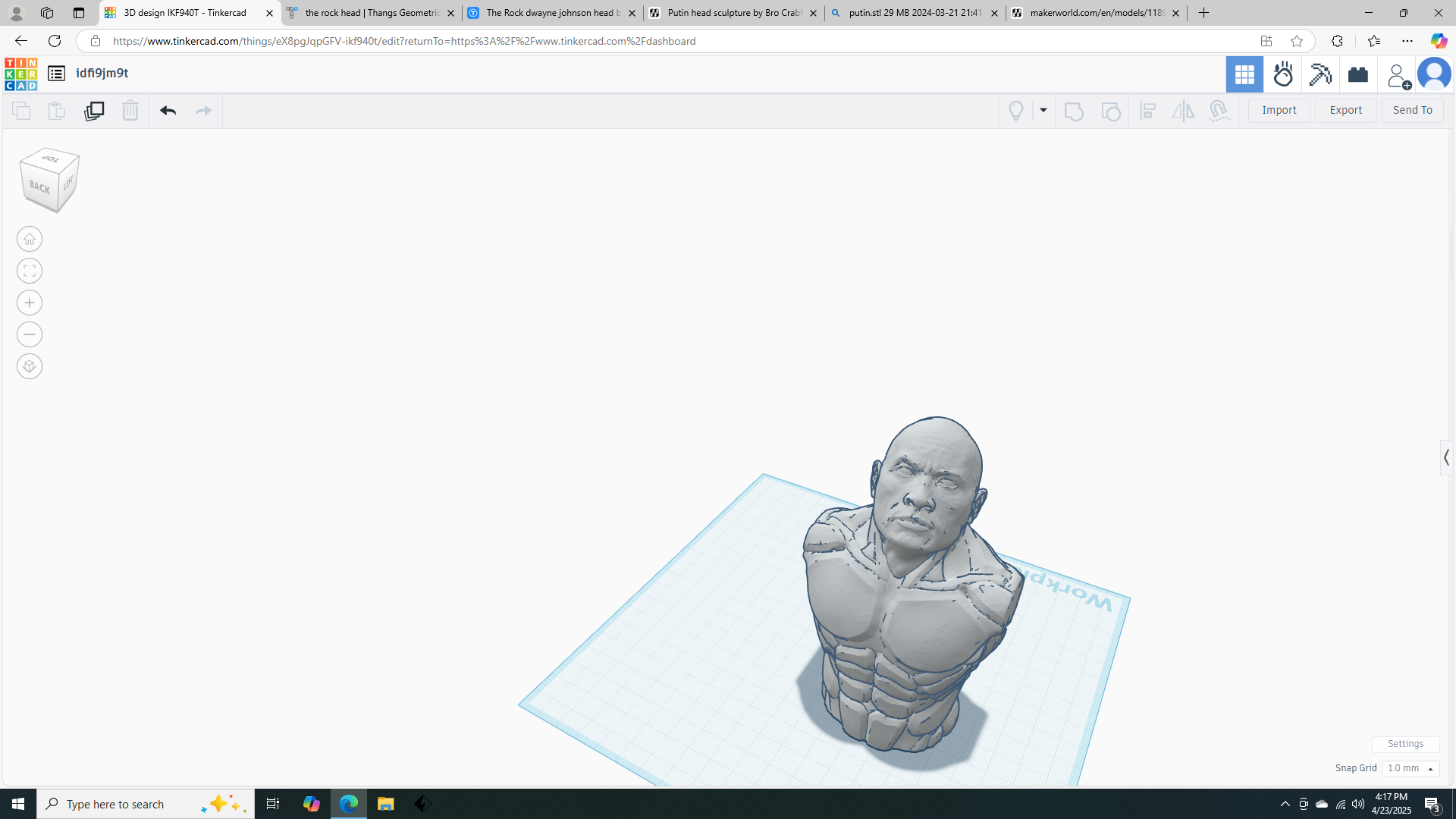Open the Sim Lab icon

(1283, 74)
